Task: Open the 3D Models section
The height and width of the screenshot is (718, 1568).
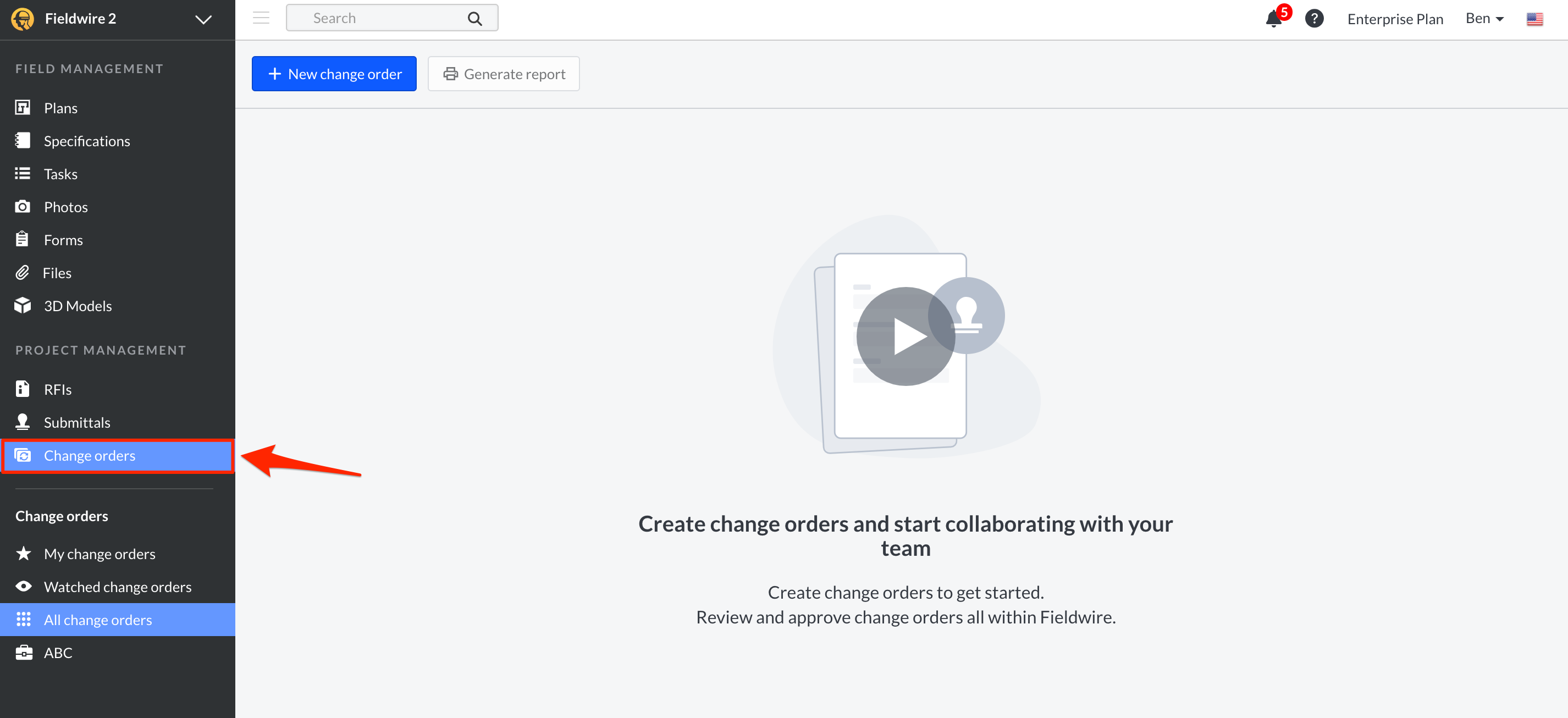Action: pyautogui.click(x=78, y=306)
